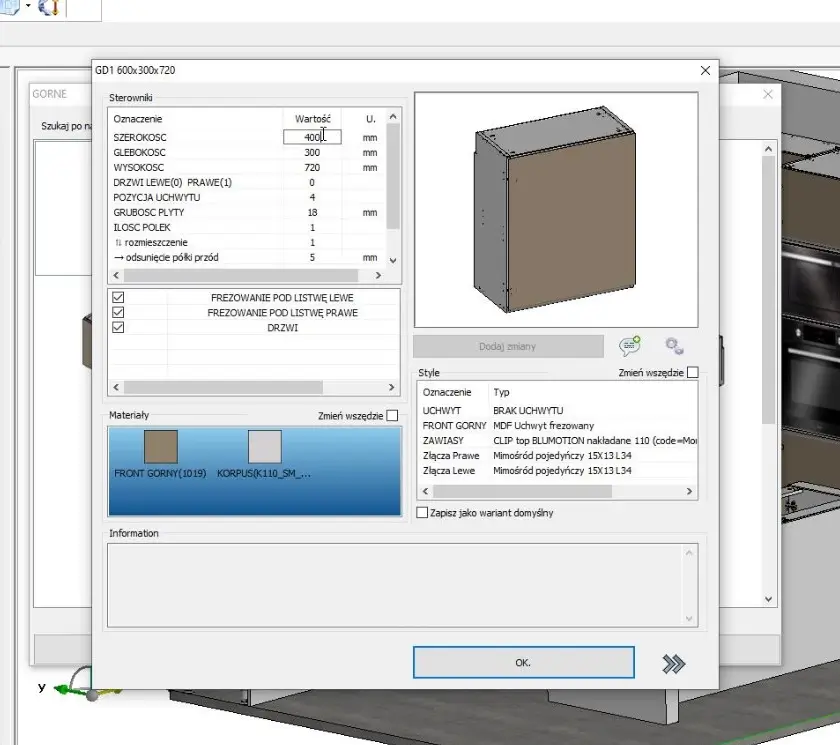Click the add comment speech bubble icon
The image size is (840, 745).
click(x=629, y=346)
